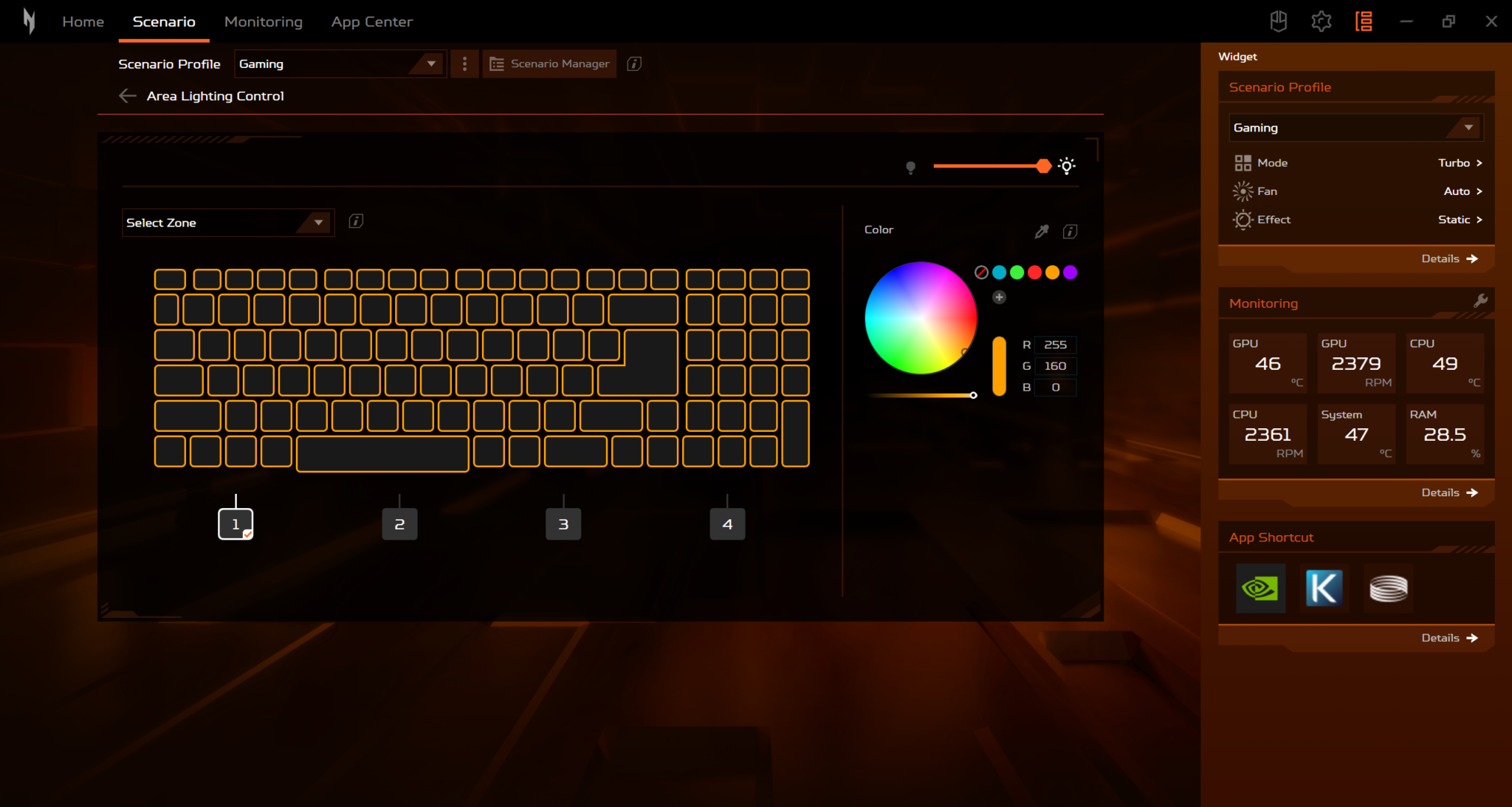Viewport: 1512px width, 807px height.
Task: Launch the Killer network app shortcut
Action: pos(1324,588)
